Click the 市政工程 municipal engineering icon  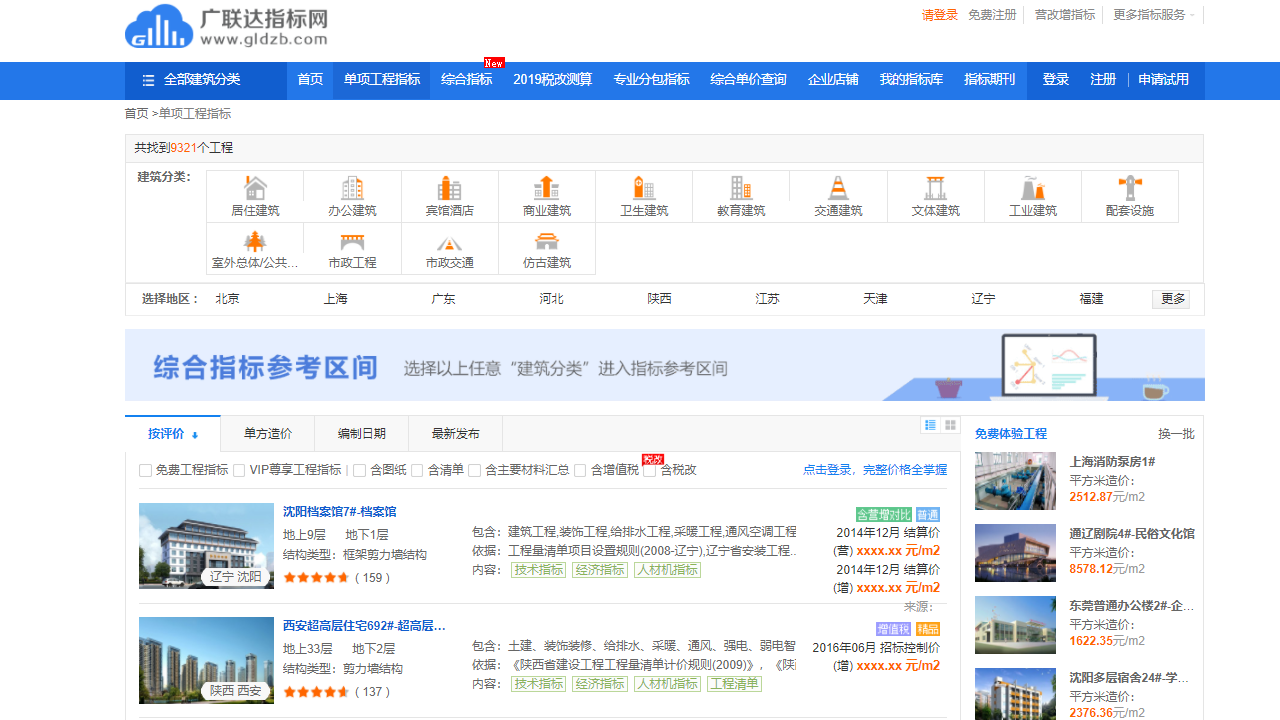[x=352, y=248]
